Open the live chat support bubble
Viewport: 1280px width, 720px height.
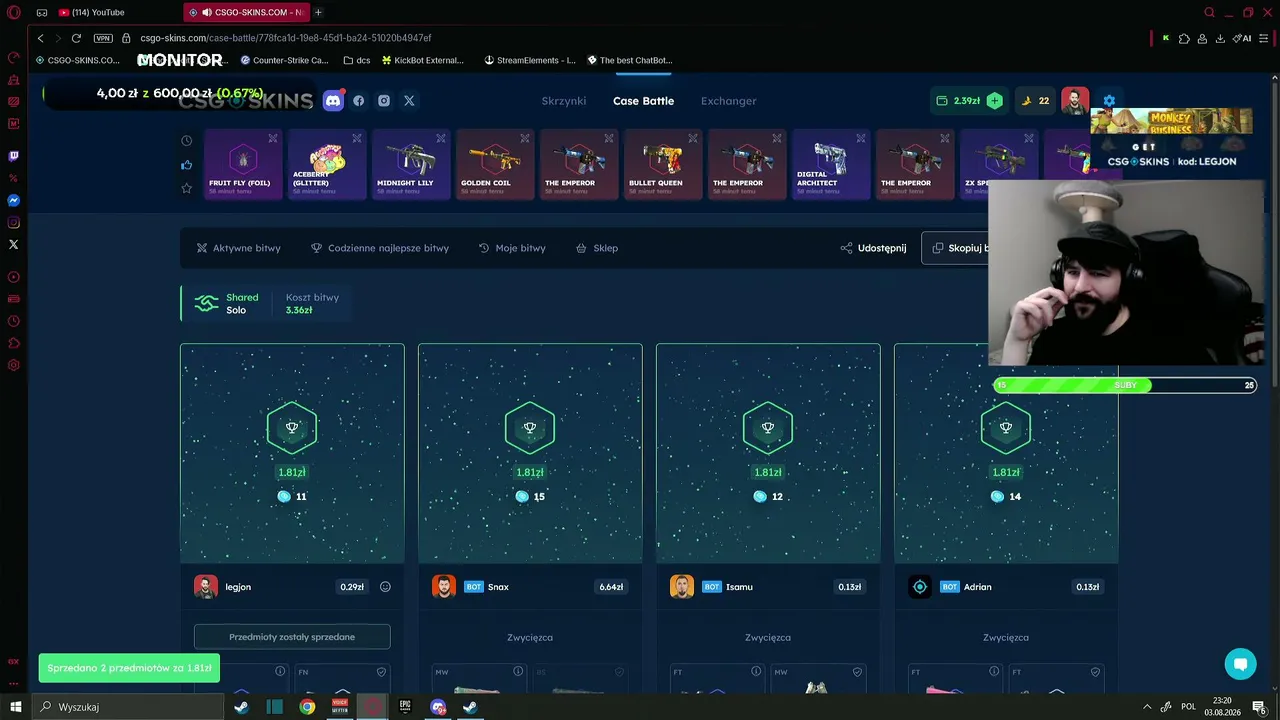coord(1240,663)
